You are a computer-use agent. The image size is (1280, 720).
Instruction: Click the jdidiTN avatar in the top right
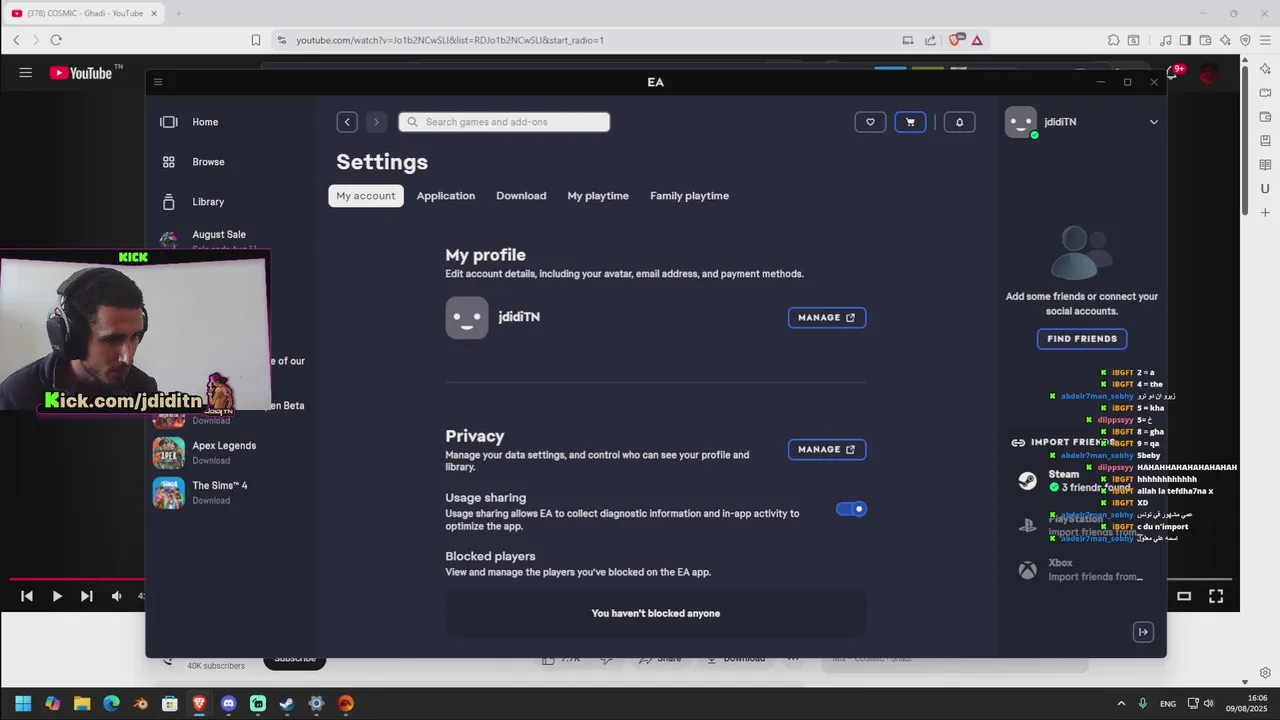[1021, 122]
